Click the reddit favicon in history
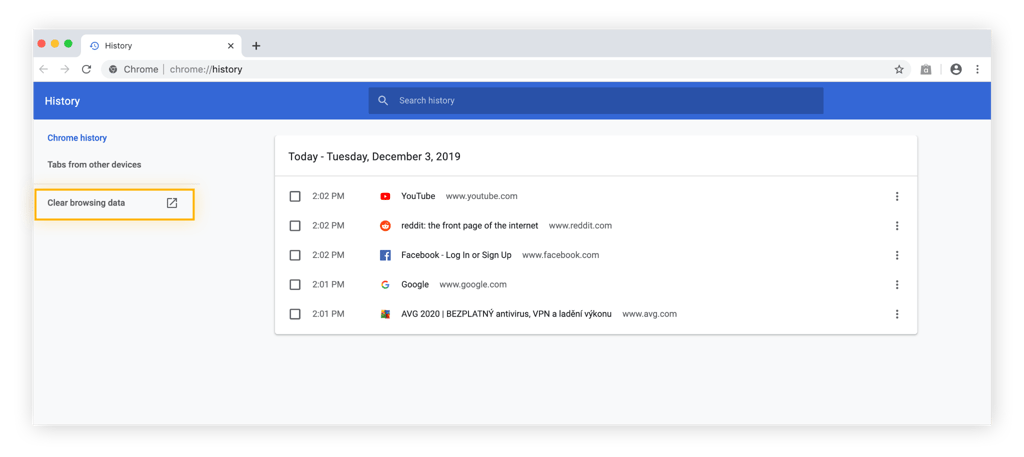1024x457 pixels. (385, 226)
